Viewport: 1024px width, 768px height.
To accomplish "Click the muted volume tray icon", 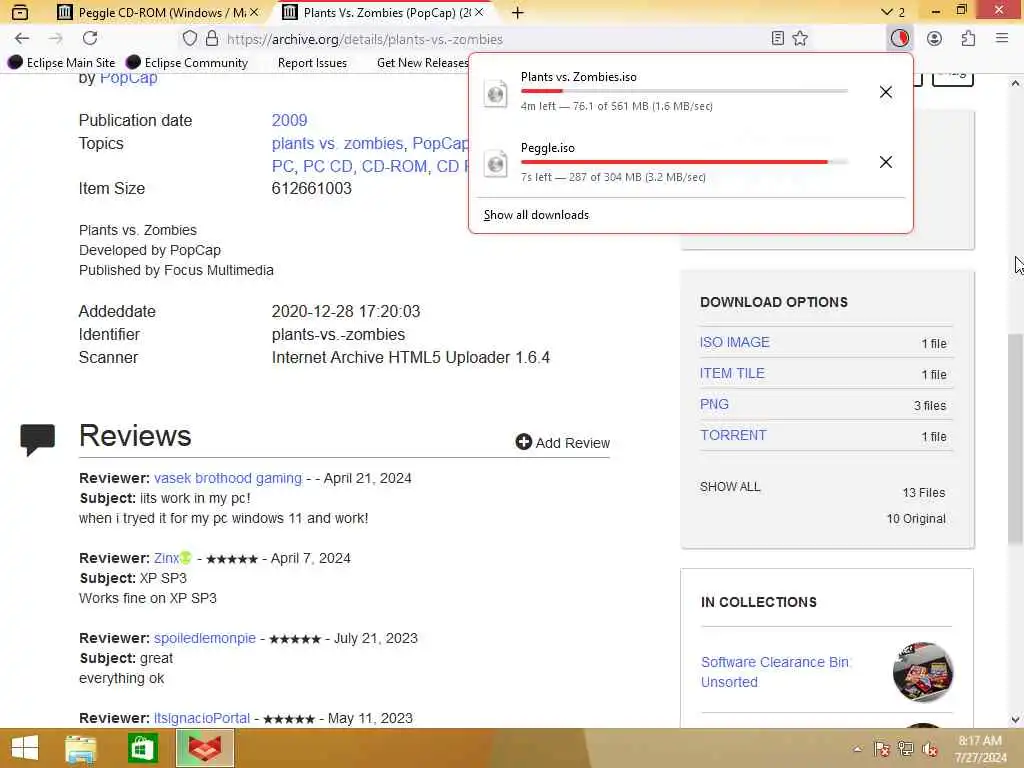I will [930, 748].
